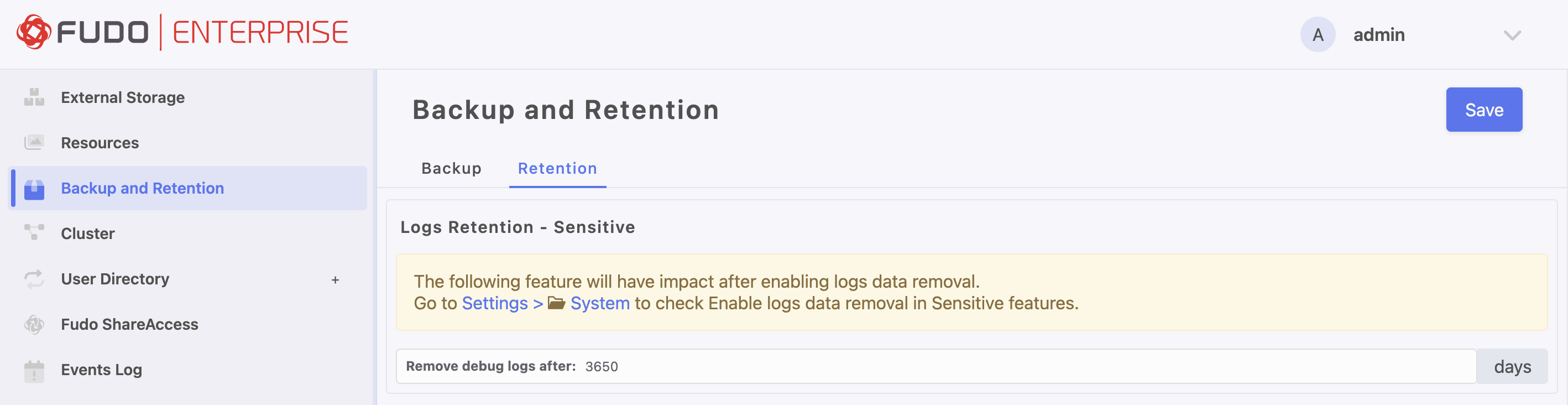Open the Retention tab

[556, 169]
